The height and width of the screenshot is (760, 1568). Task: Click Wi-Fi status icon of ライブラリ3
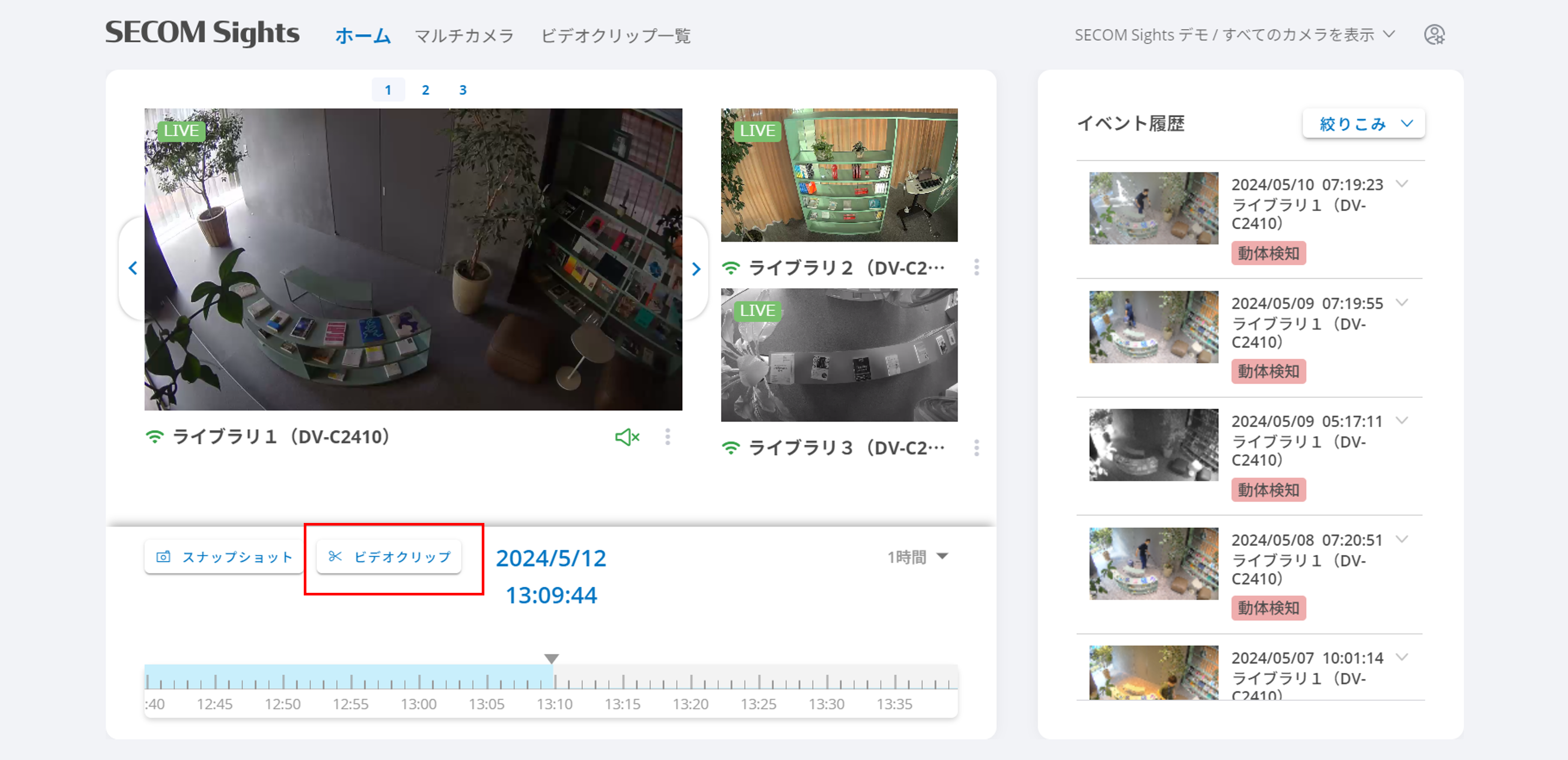(x=731, y=448)
